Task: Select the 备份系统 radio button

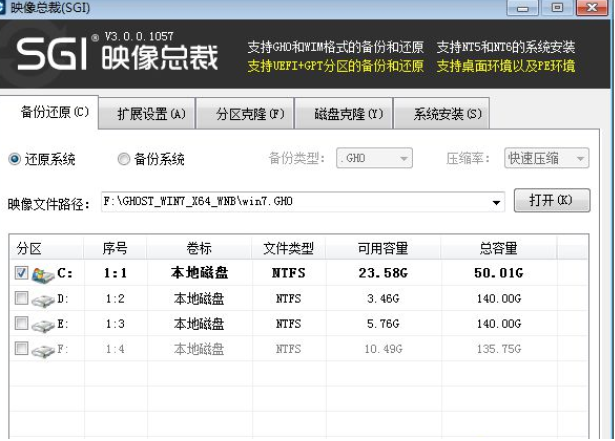Action: (x=124, y=159)
